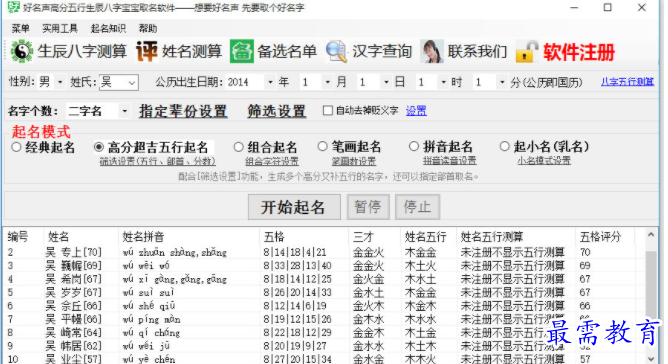Click 五格 cell 8|20|19|9|27
The image size is (668, 364).
pos(295,346)
